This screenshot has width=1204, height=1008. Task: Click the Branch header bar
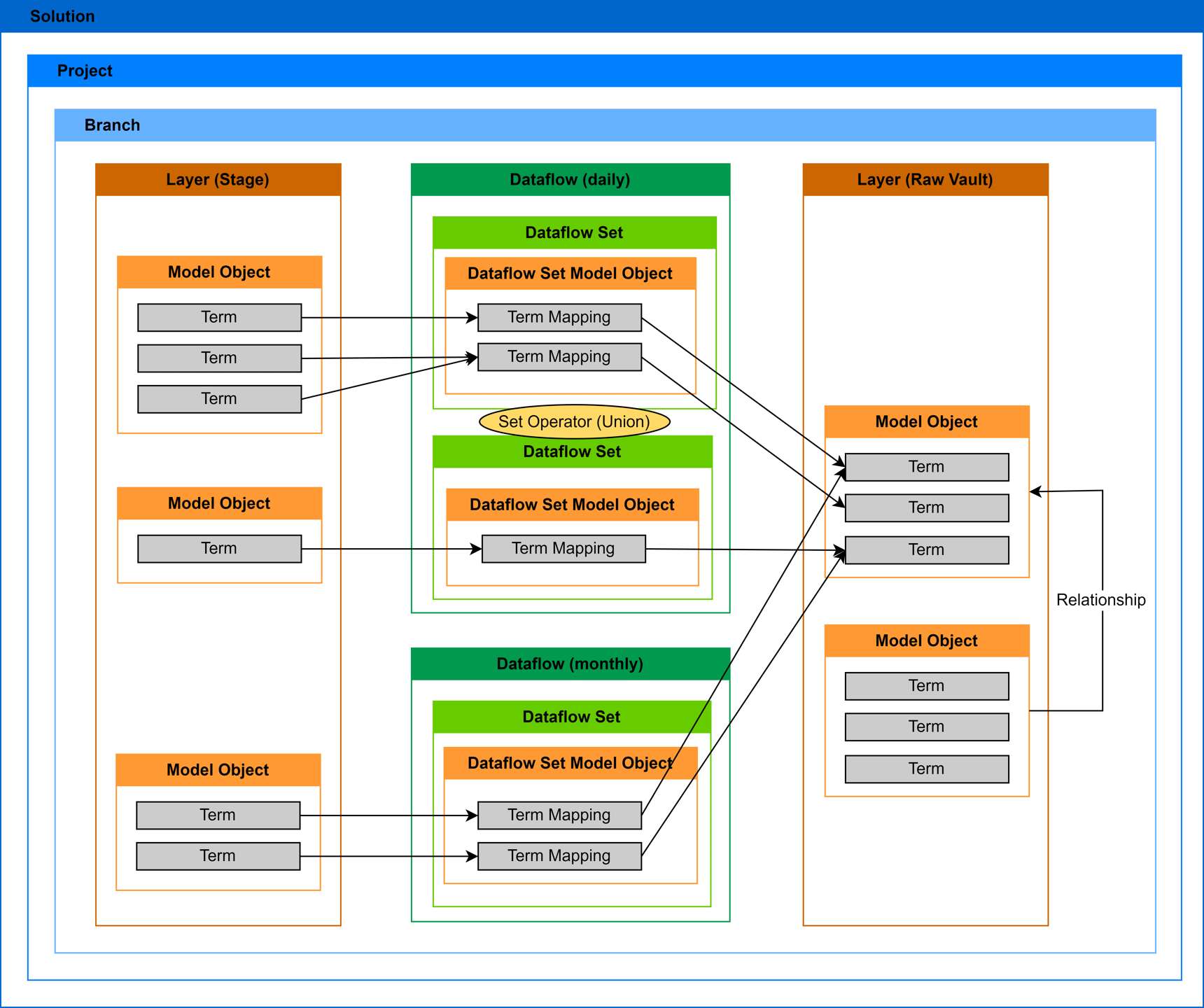(605, 125)
